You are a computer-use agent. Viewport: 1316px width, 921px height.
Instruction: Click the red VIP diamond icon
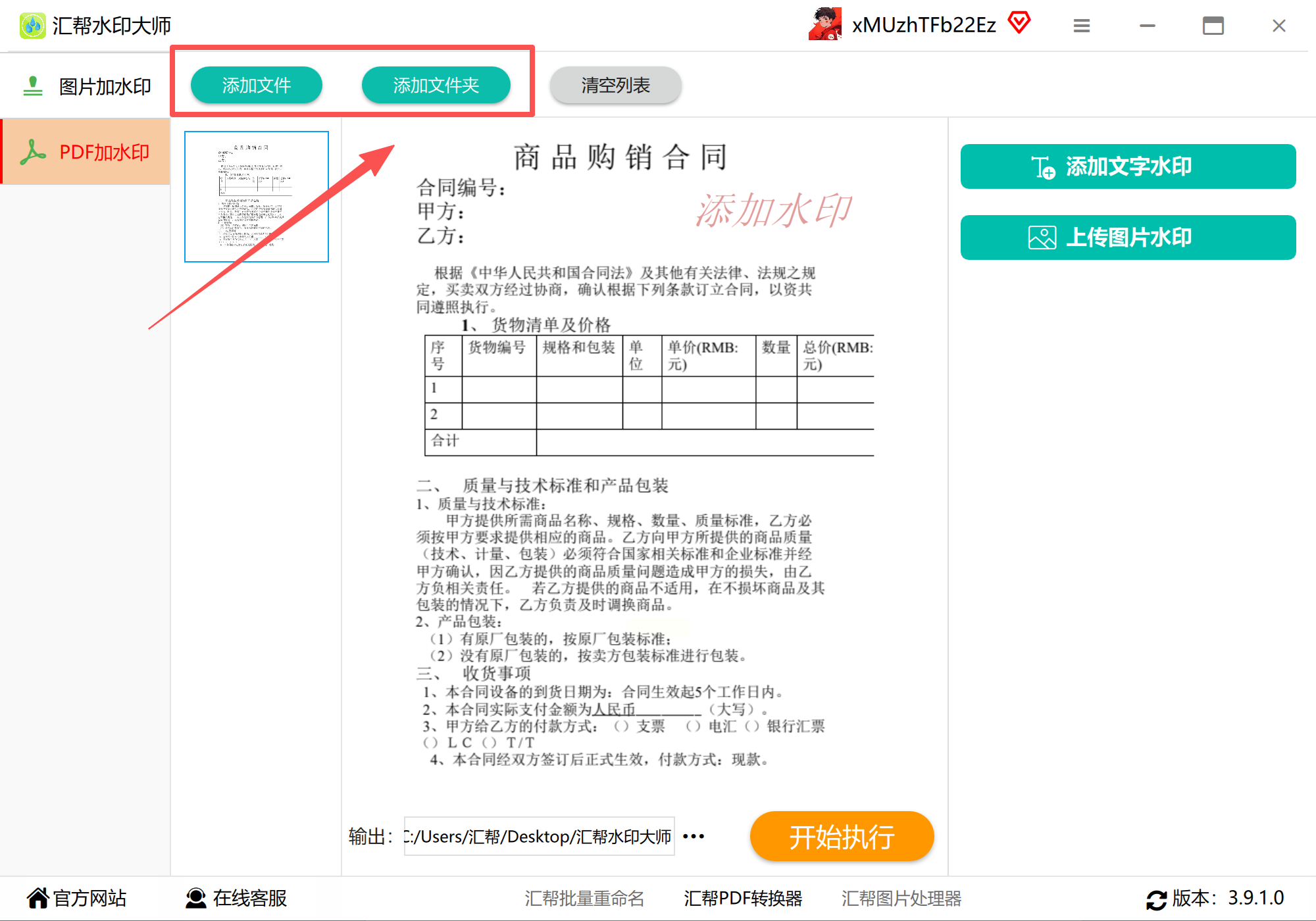click(1019, 23)
